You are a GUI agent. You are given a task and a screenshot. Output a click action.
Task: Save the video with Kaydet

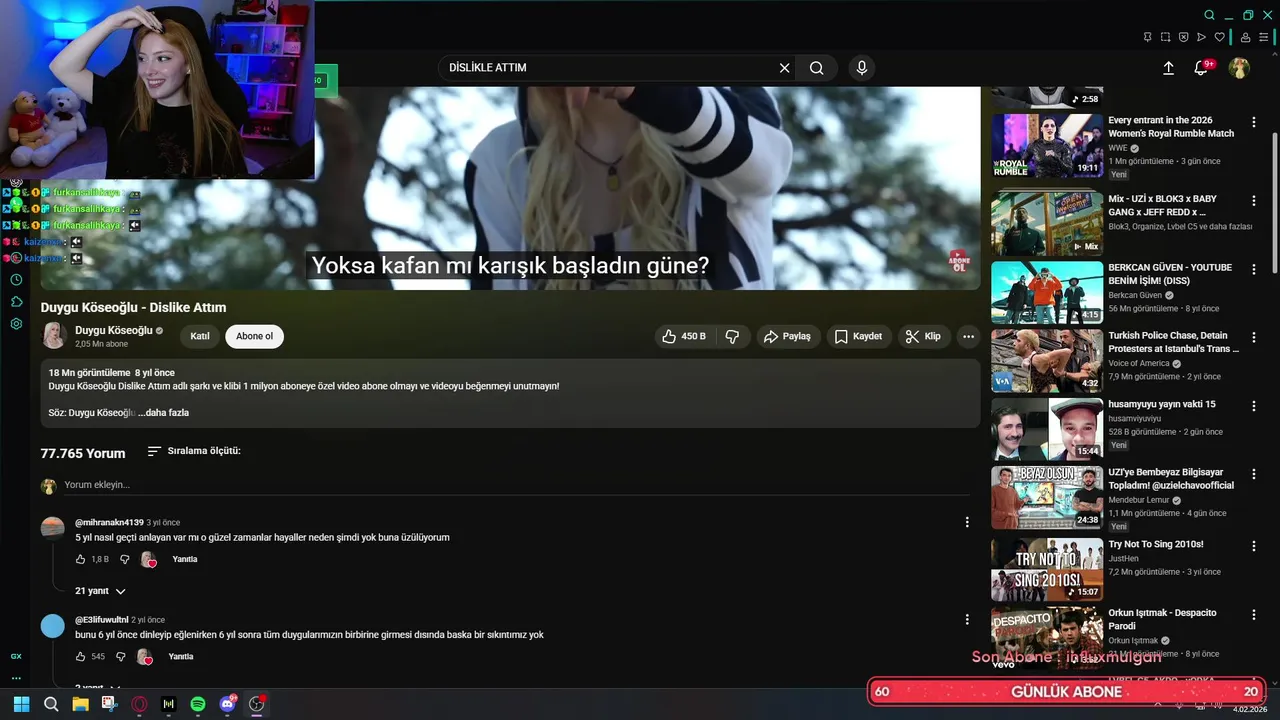[859, 337]
